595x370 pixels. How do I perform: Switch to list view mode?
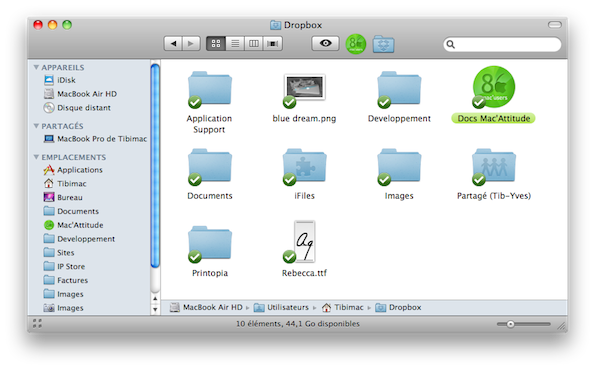click(x=235, y=44)
